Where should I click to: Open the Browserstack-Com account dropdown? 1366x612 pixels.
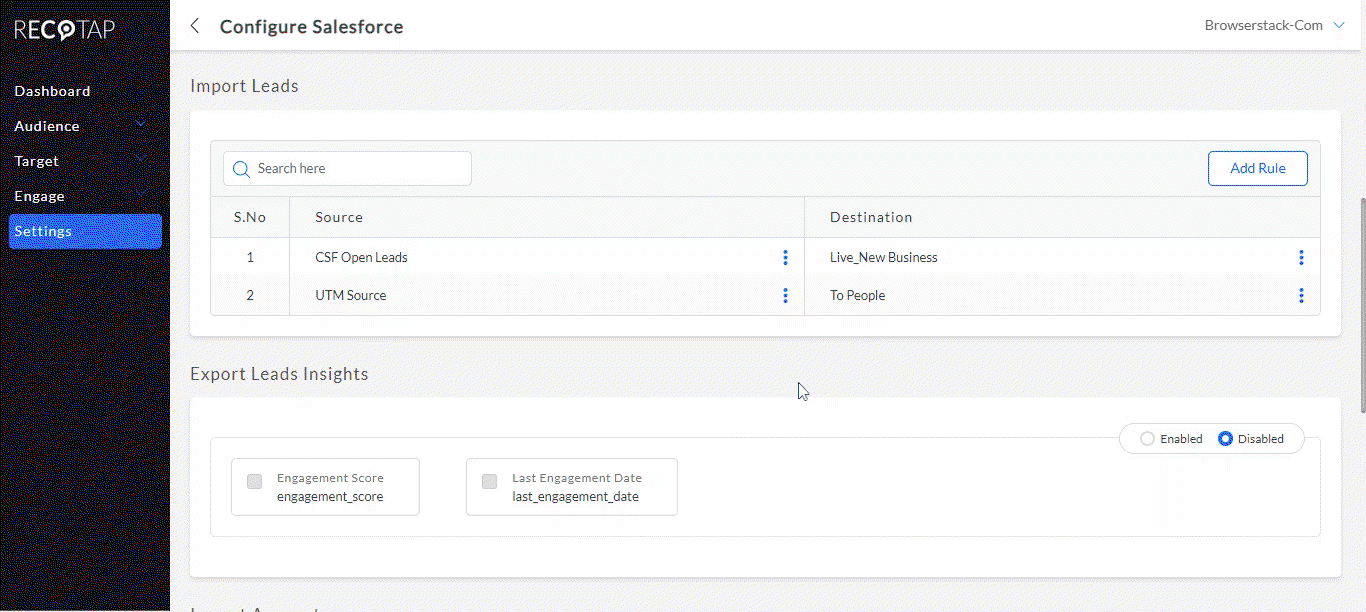tap(1275, 26)
